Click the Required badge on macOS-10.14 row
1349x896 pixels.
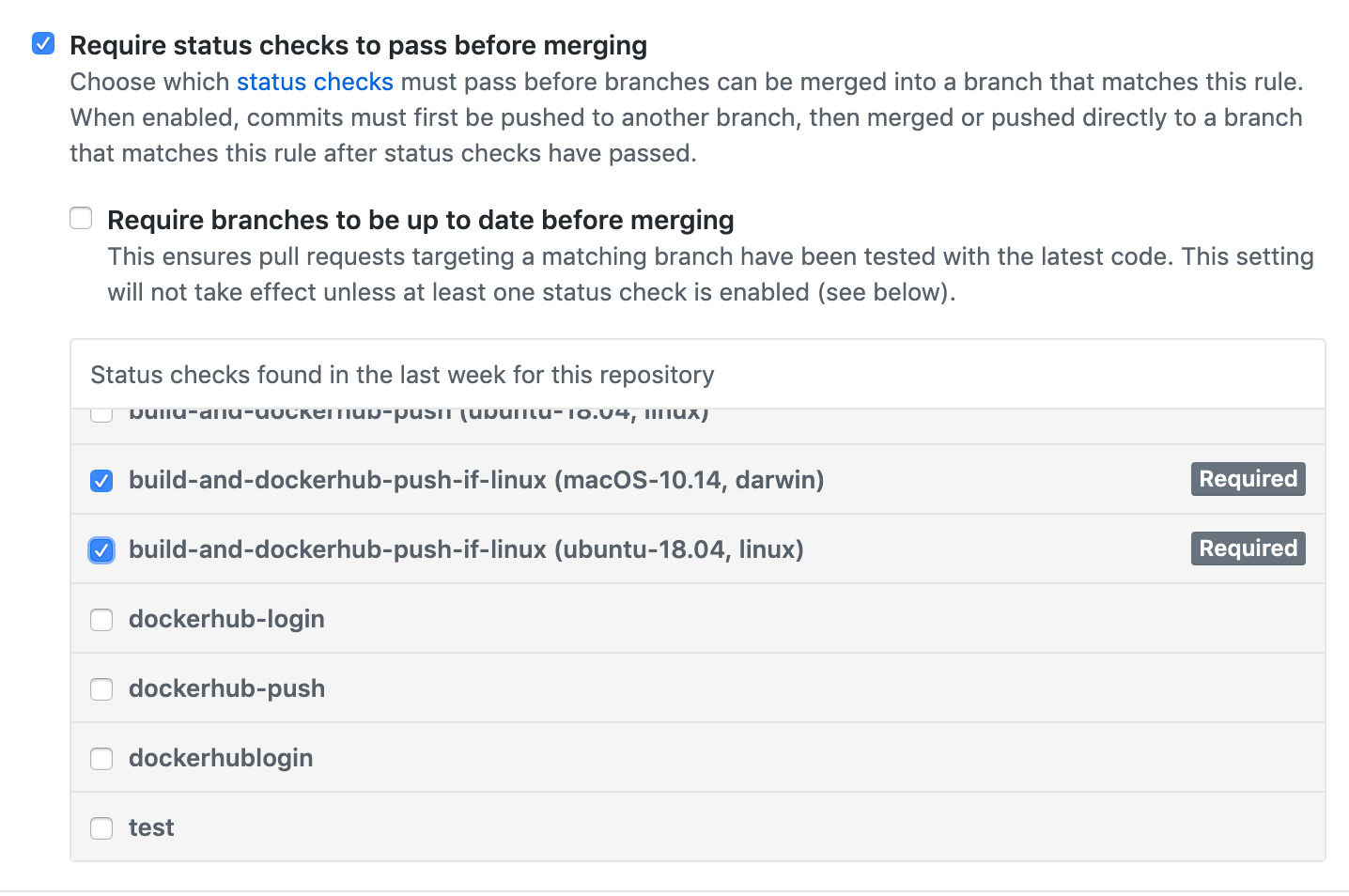pos(1248,479)
